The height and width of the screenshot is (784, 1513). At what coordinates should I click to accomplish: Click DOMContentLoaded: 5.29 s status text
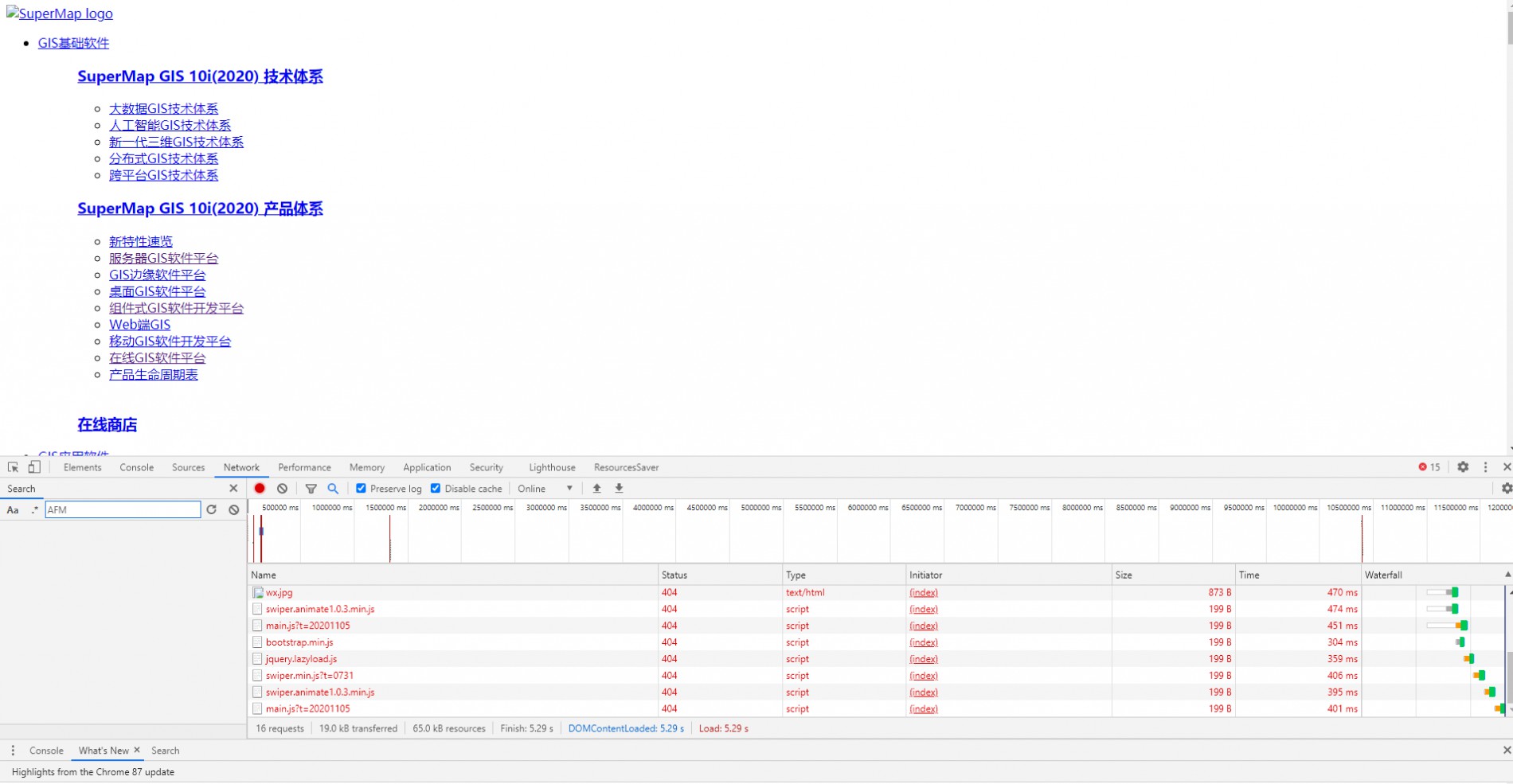point(626,728)
